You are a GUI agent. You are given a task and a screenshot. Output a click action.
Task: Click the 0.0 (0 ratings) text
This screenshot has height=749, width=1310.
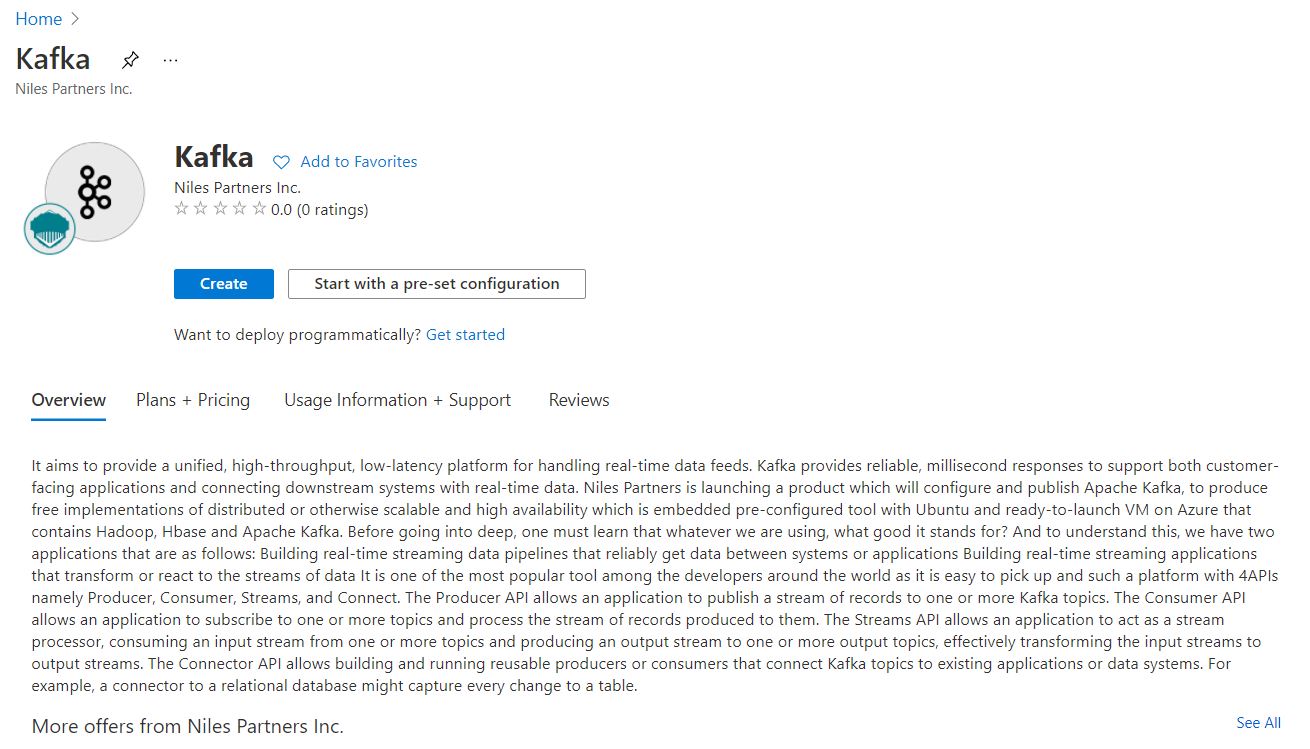pyautogui.click(x=319, y=210)
